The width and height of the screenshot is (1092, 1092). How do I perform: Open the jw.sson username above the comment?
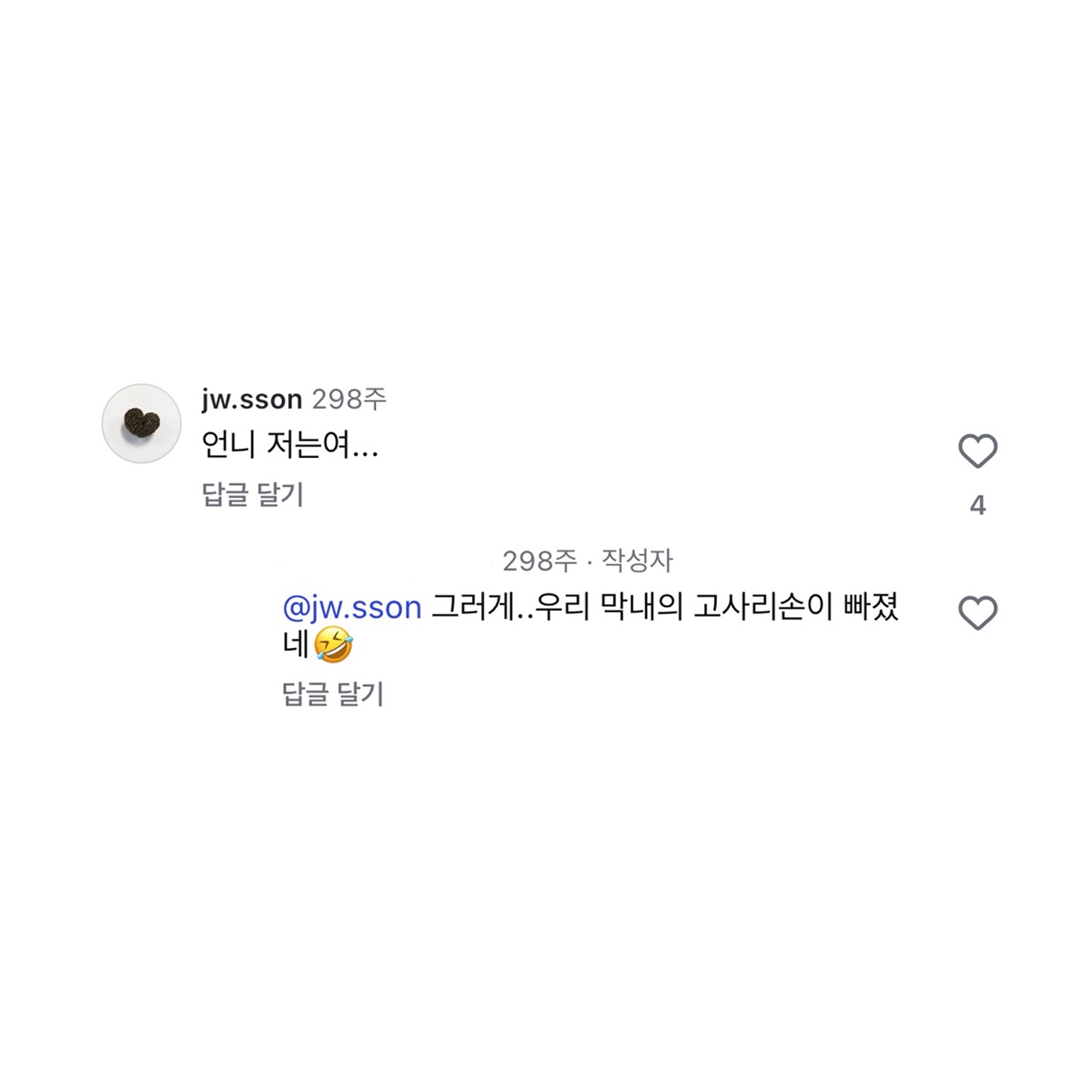pos(251,399)
